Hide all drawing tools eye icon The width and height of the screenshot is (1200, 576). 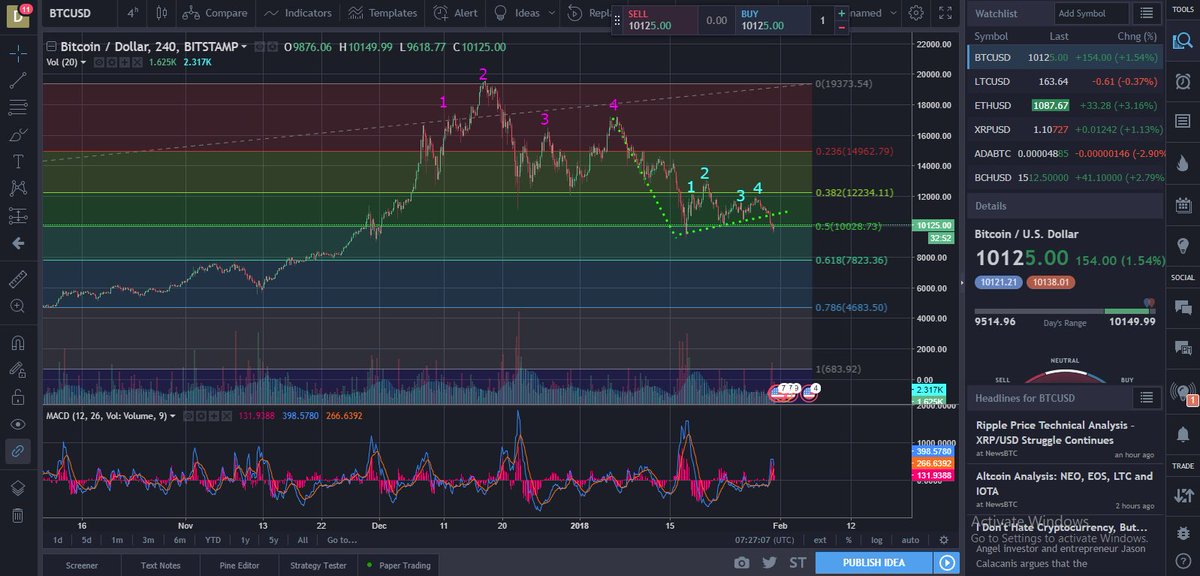click(x=17, y=424)
